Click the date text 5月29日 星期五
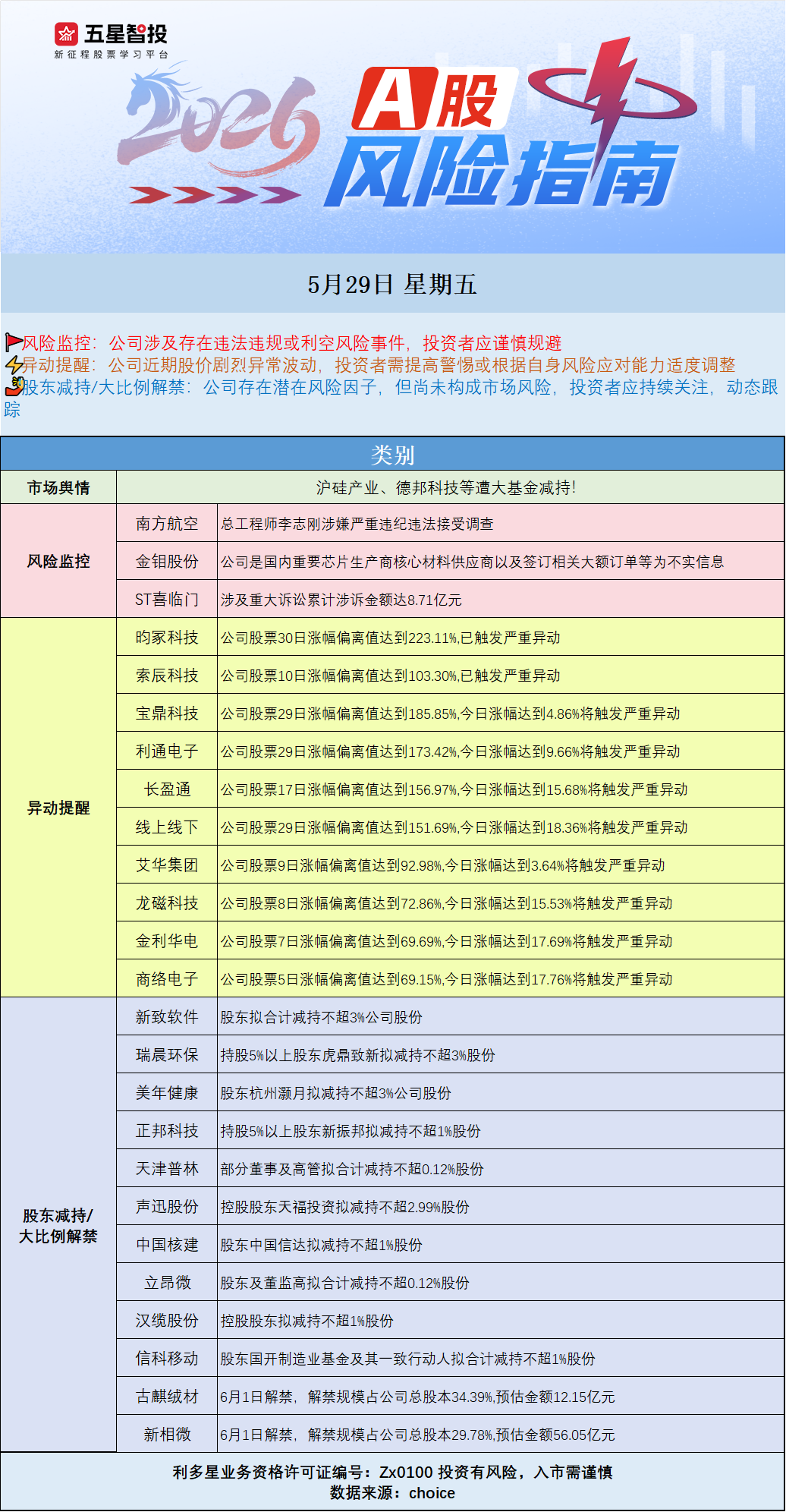The width and height of the screenshot is (786, 1512). (x=392, y=285)
